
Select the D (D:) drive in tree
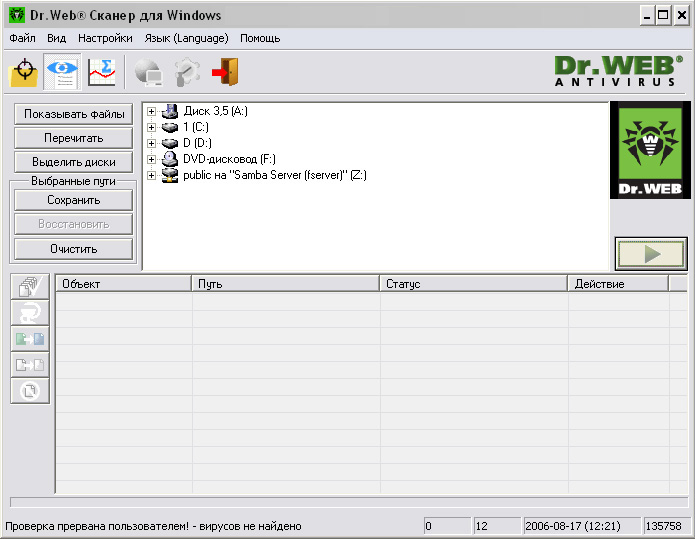[x=197, y=143]
